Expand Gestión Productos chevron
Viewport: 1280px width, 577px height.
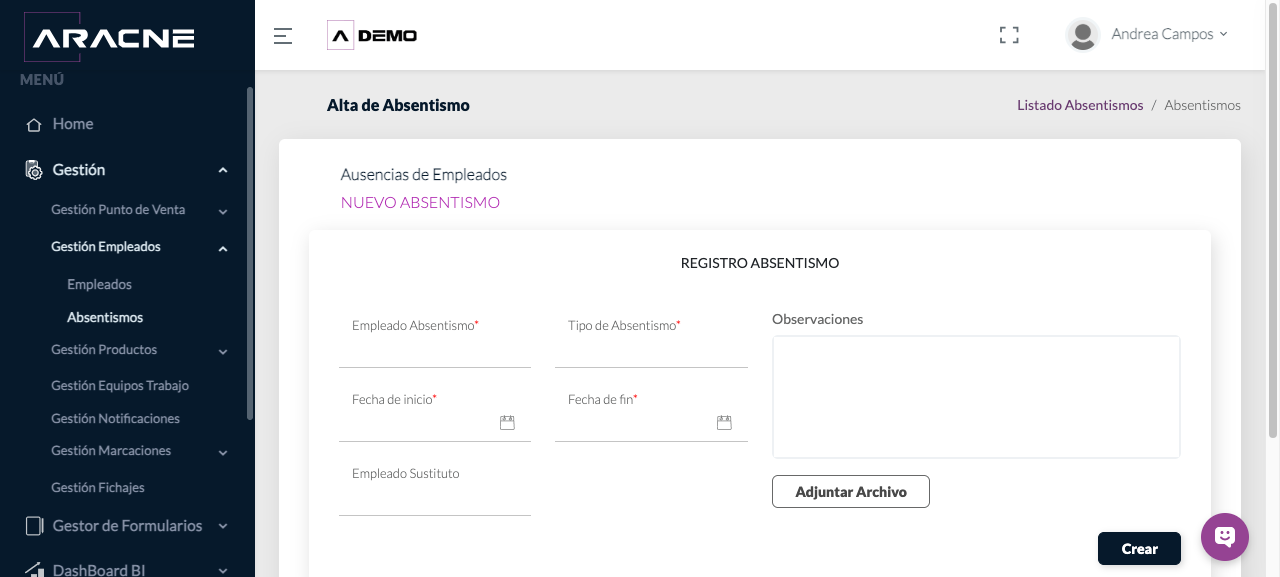(x=223, y=352)
